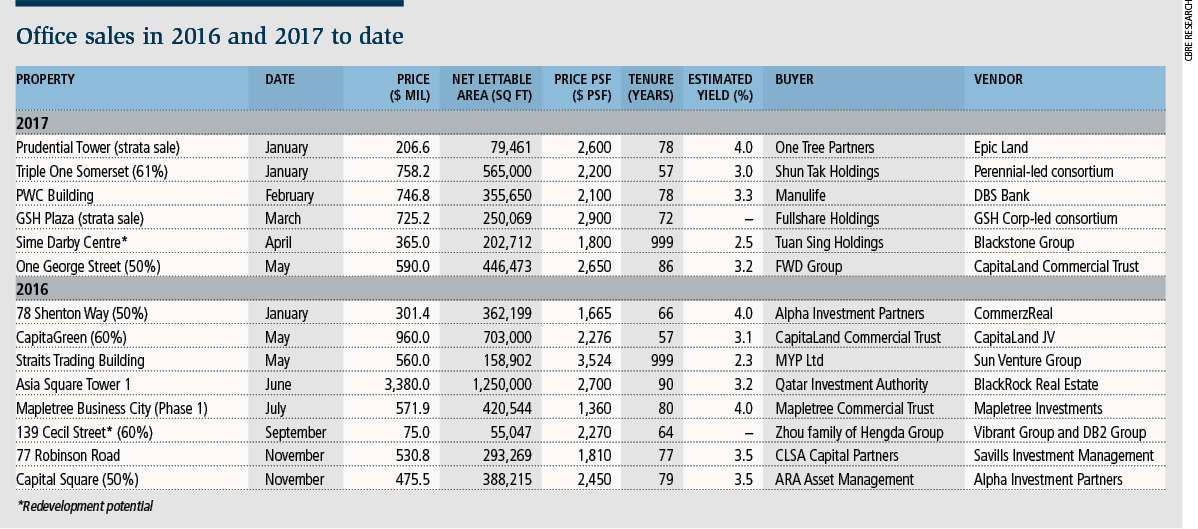Image resolution: width=1198 pixels, height=529 pixels.
Task: Click buyer 'CLSA Capital Partners'
Action: click(x=837, y=456)
